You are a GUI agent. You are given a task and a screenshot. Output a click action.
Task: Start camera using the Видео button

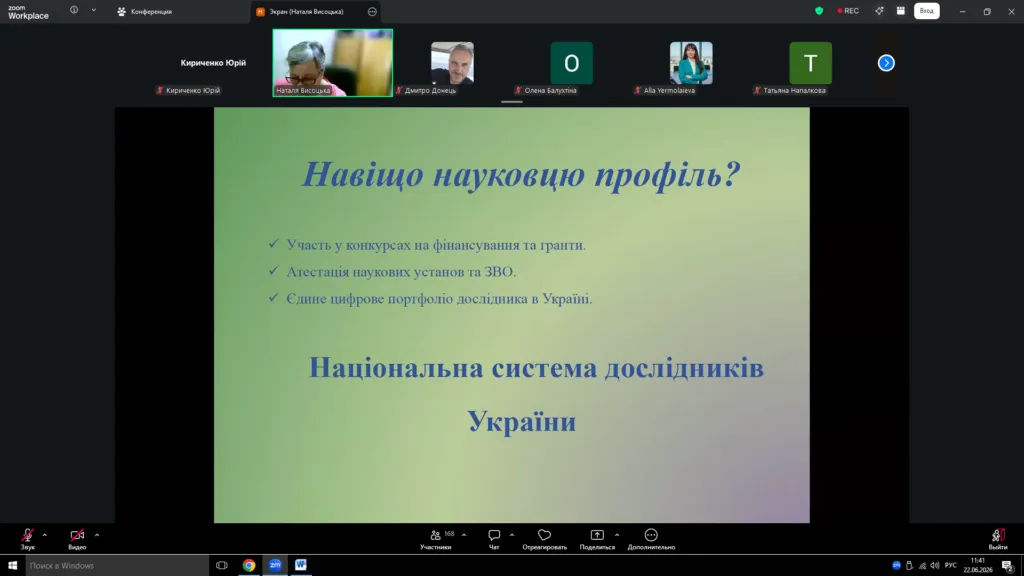click(x=77, y=539)
